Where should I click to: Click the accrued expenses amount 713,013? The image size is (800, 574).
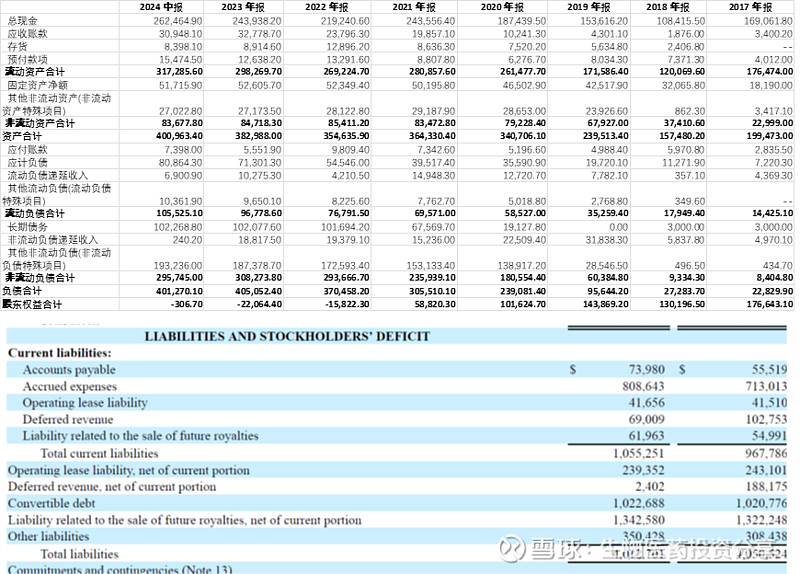pyautogui.click(x=766, y=386)
